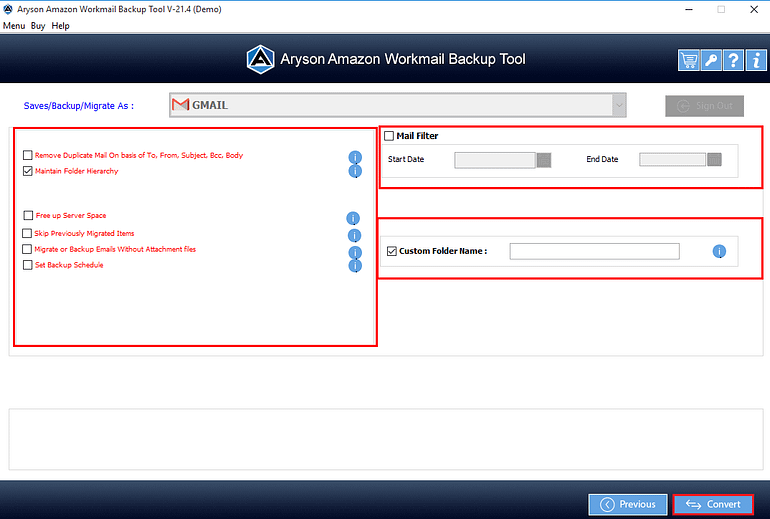
Task: Enable Remove Duplicate Mail checkbox
Action: (x=28, y=156)
